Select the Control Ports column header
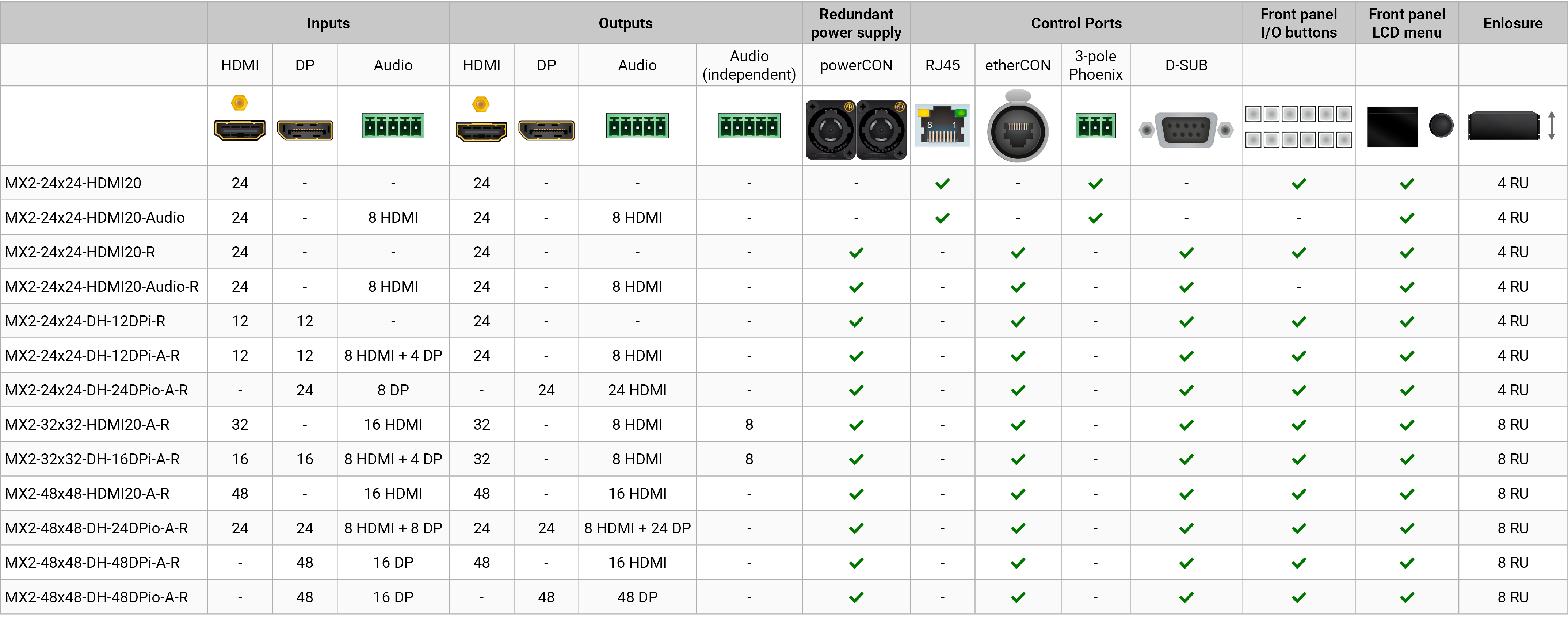 [x=1076, y=23]
